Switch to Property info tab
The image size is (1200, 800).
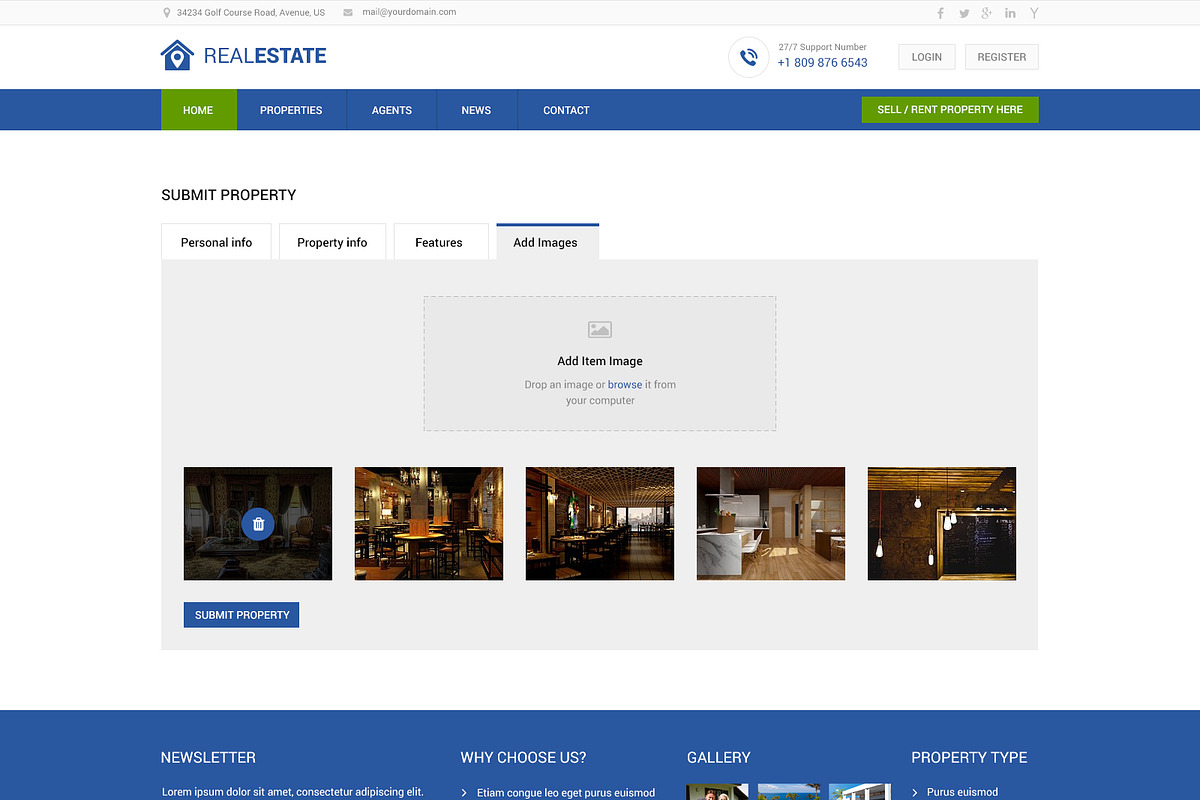tap(332, 242)
